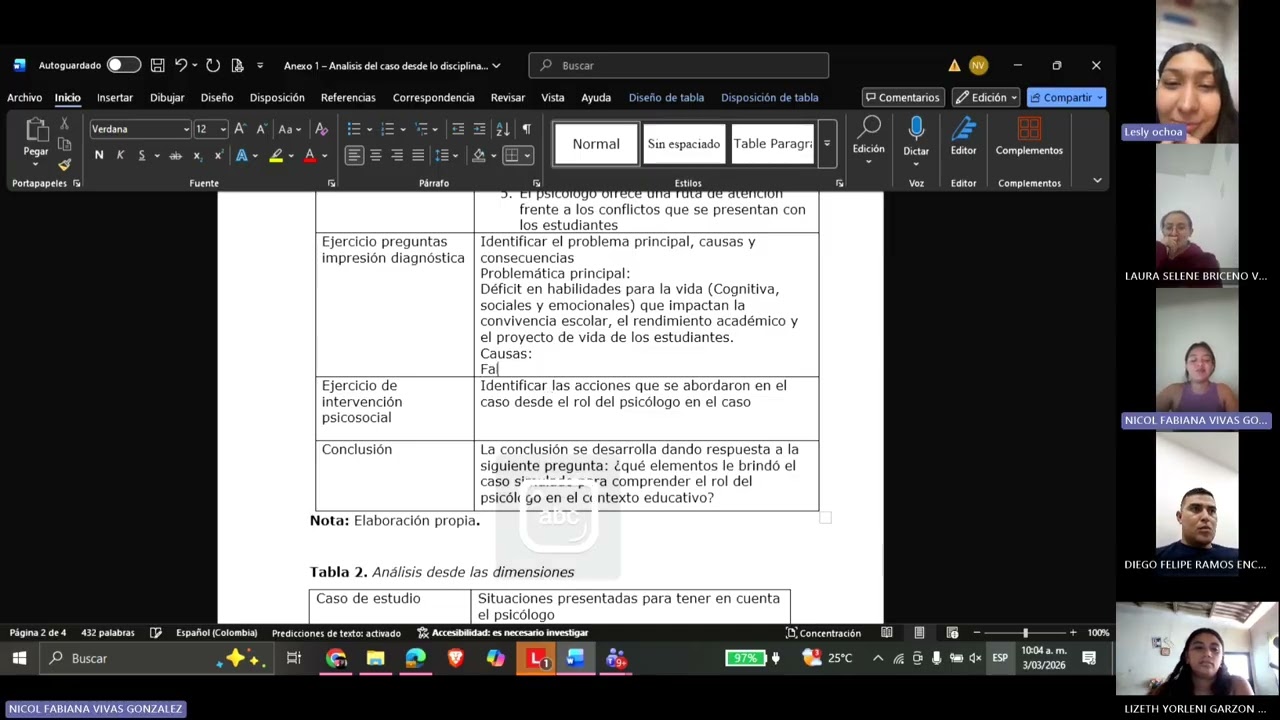Toggle bold (N) formatting
The height and width of the screenshot is (720, 1280).
click(99, 155)
